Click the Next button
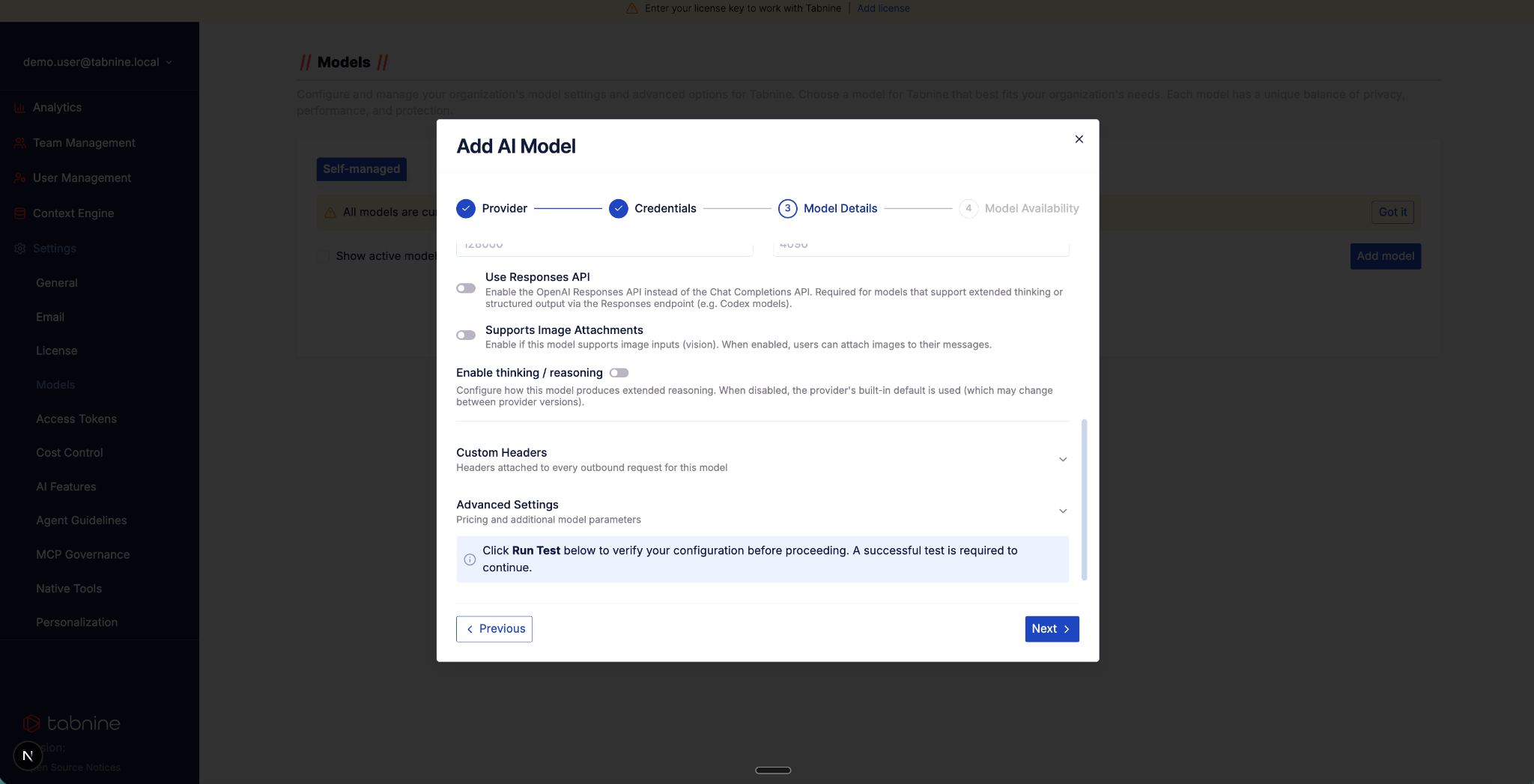1534x784 pixels. pyautogui.click(x=1052, y=629)
